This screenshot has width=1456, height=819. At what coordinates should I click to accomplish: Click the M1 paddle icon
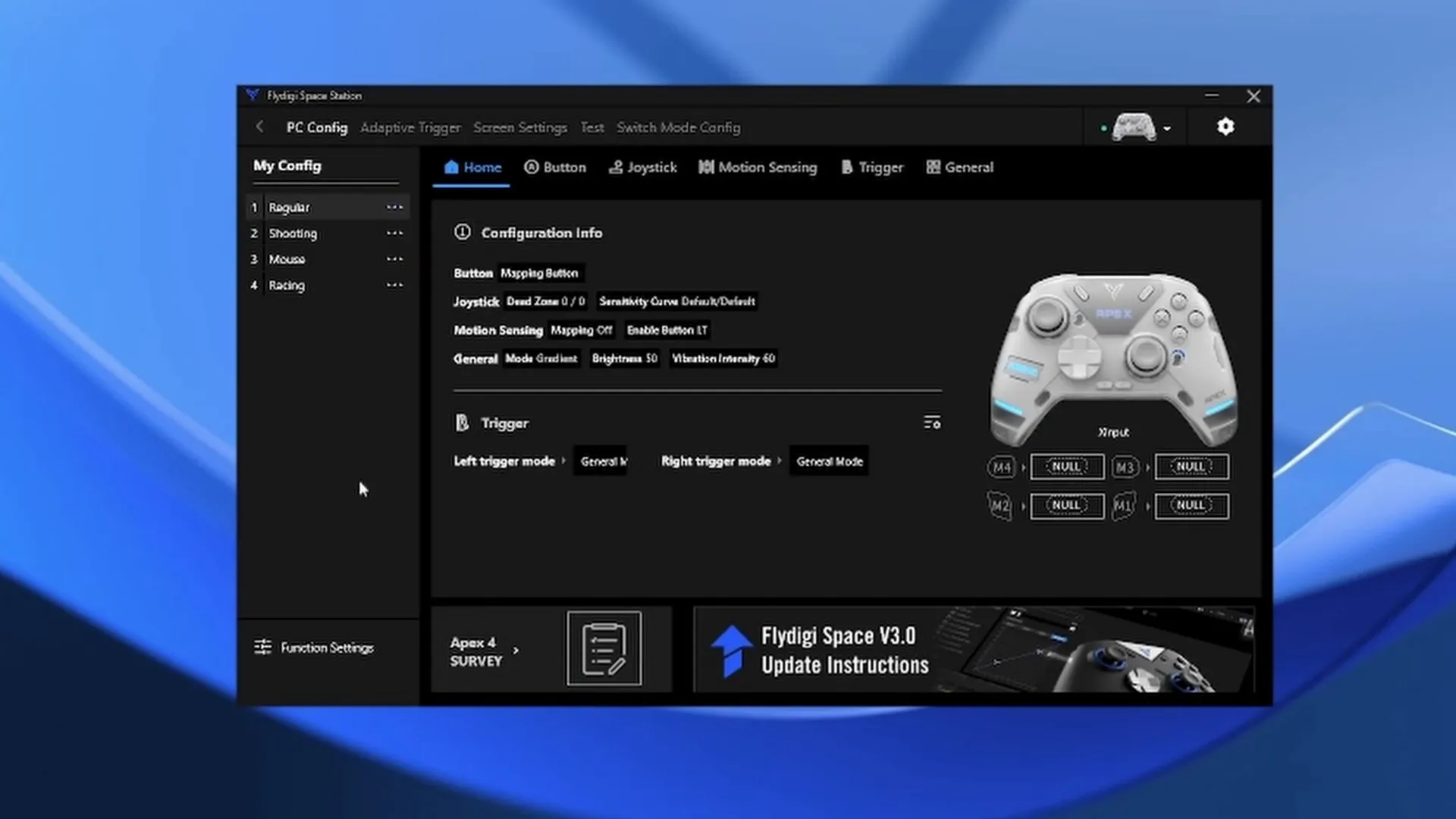click(x=1124, y=506)
